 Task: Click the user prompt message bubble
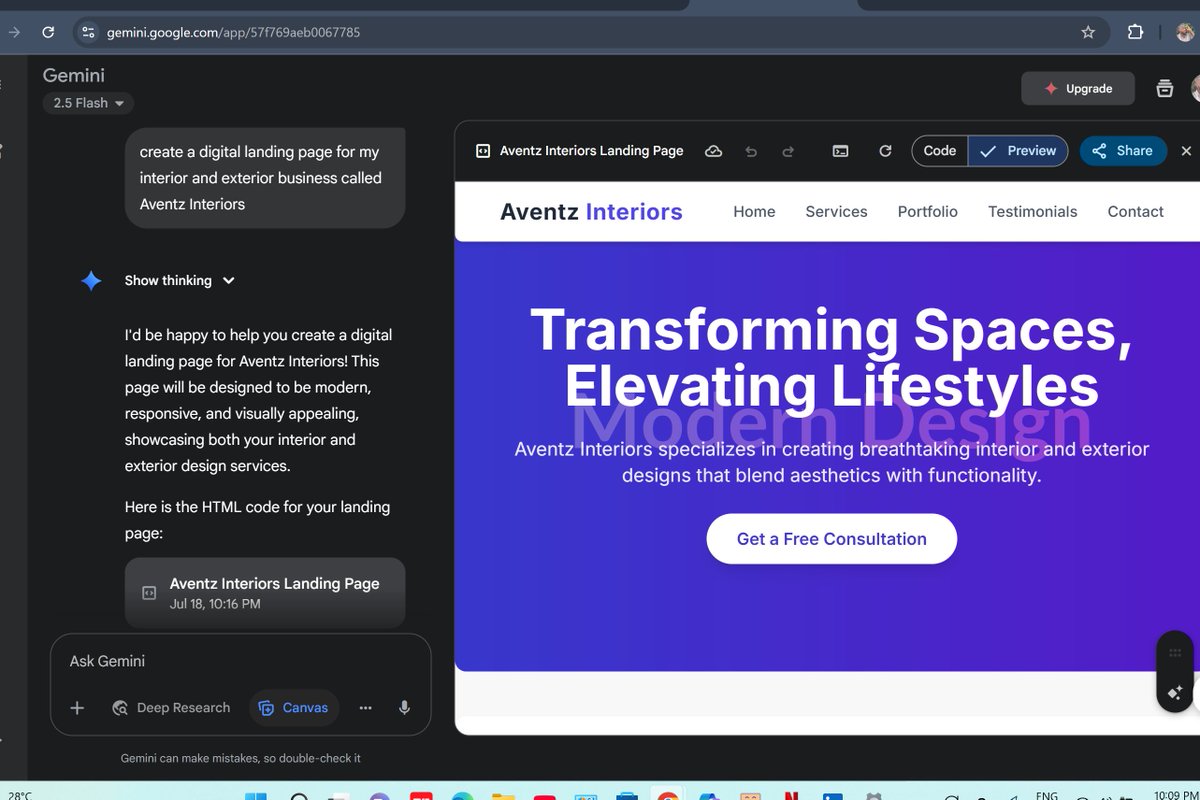coord(265,178)
